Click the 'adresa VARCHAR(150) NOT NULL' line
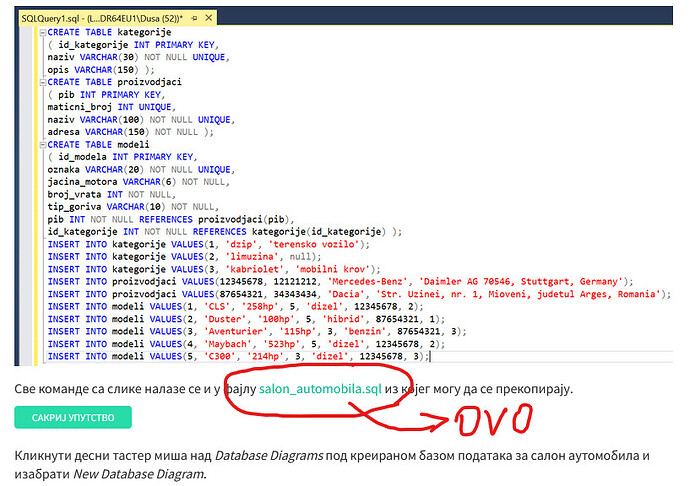The image size is (690, 486). (x=131, y=132)
